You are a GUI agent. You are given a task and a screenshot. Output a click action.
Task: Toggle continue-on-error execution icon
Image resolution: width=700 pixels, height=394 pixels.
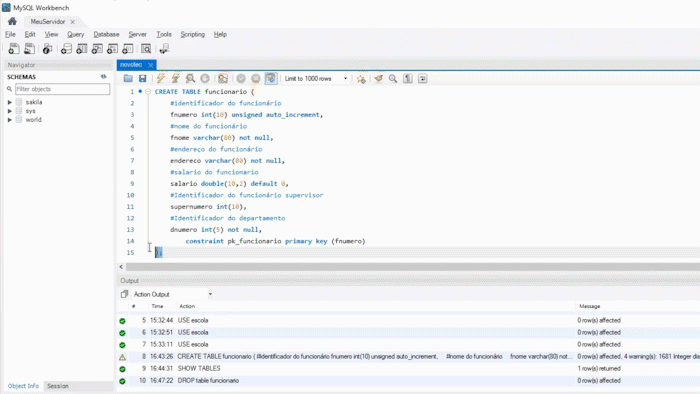coord(223,79)
